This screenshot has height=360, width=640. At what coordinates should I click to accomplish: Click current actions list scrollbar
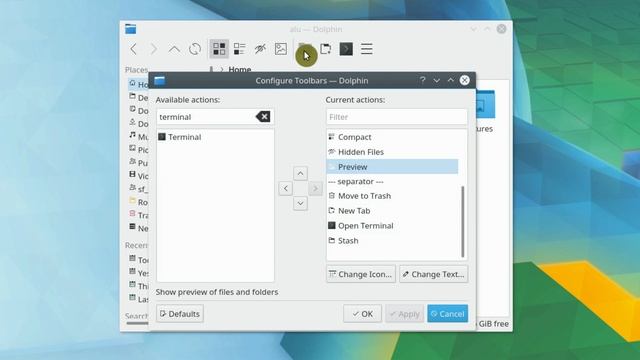(x=462, y=221)
